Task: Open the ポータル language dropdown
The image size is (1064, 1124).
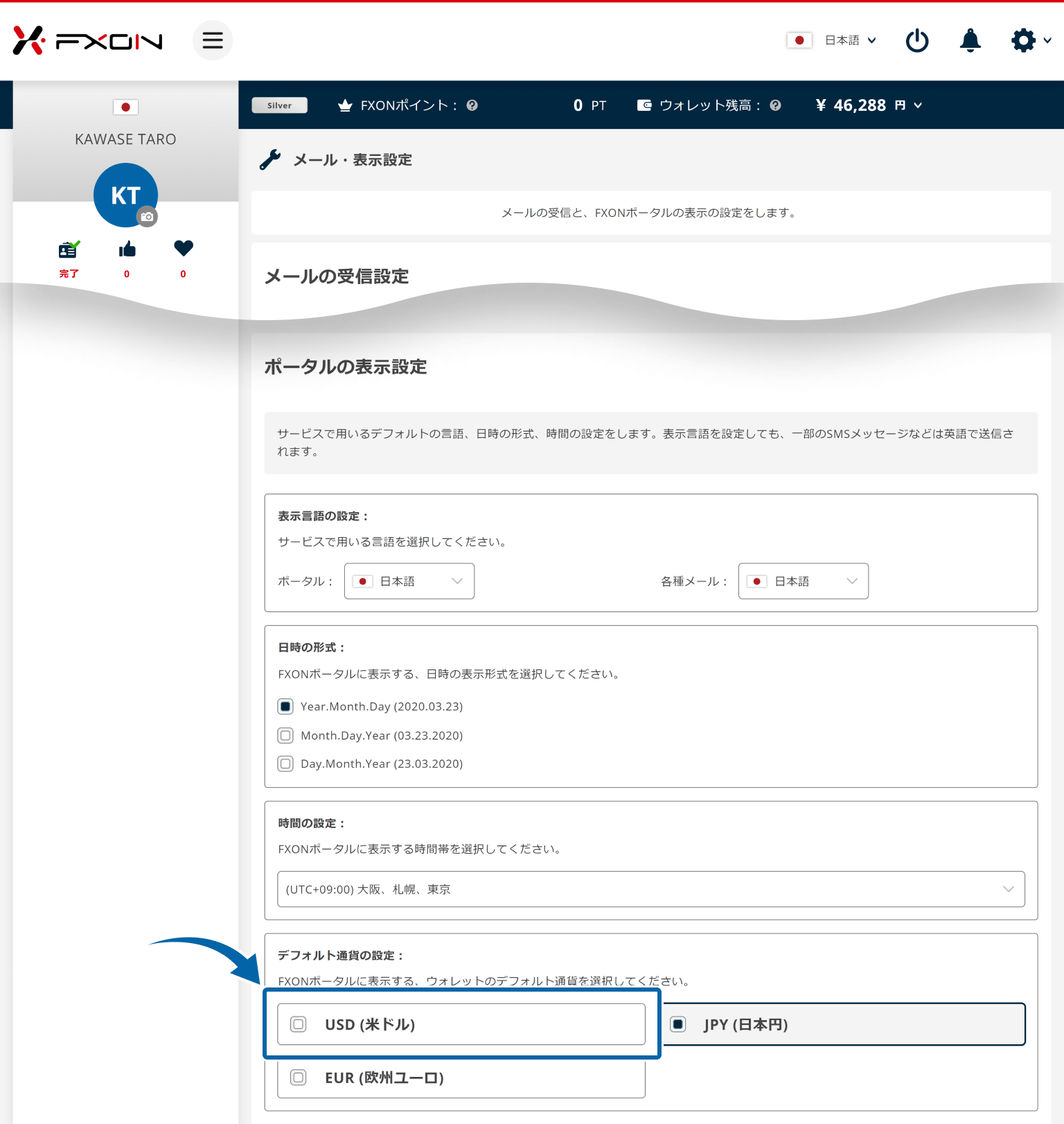Action: (409, 581)
